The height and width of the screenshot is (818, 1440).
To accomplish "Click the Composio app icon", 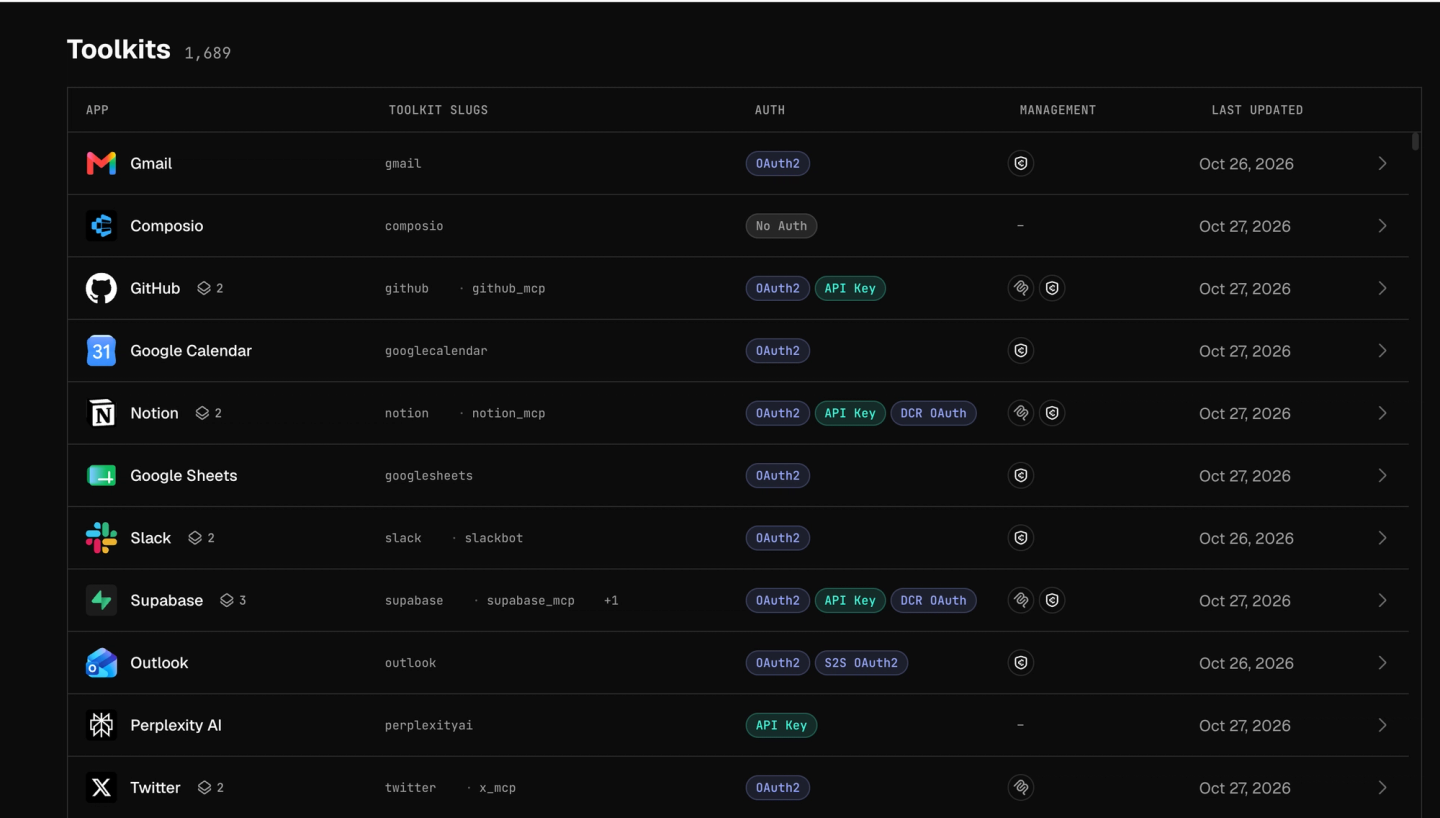I will (101, 226).
